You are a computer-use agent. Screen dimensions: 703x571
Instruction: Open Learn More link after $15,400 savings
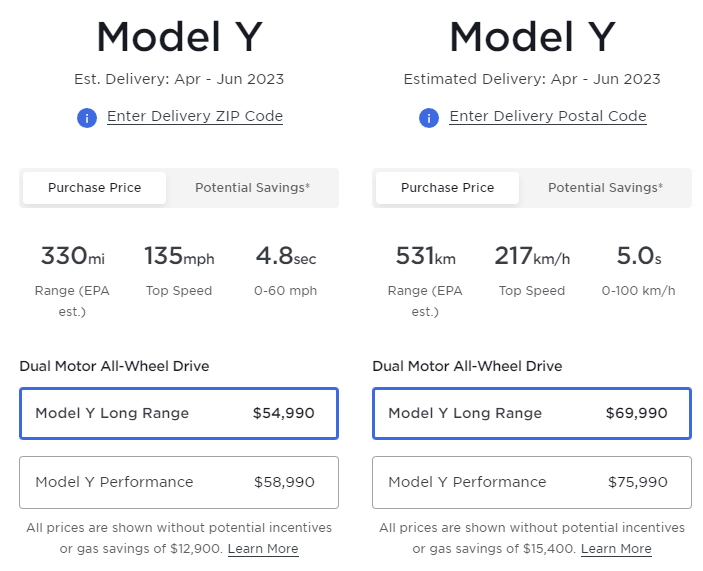(616, 549)
